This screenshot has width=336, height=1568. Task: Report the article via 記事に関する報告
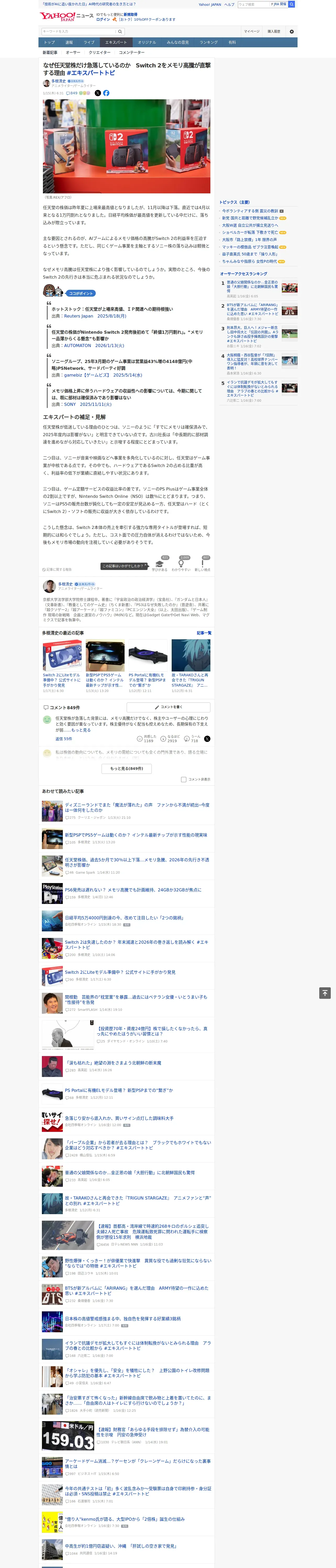point(57,570)
